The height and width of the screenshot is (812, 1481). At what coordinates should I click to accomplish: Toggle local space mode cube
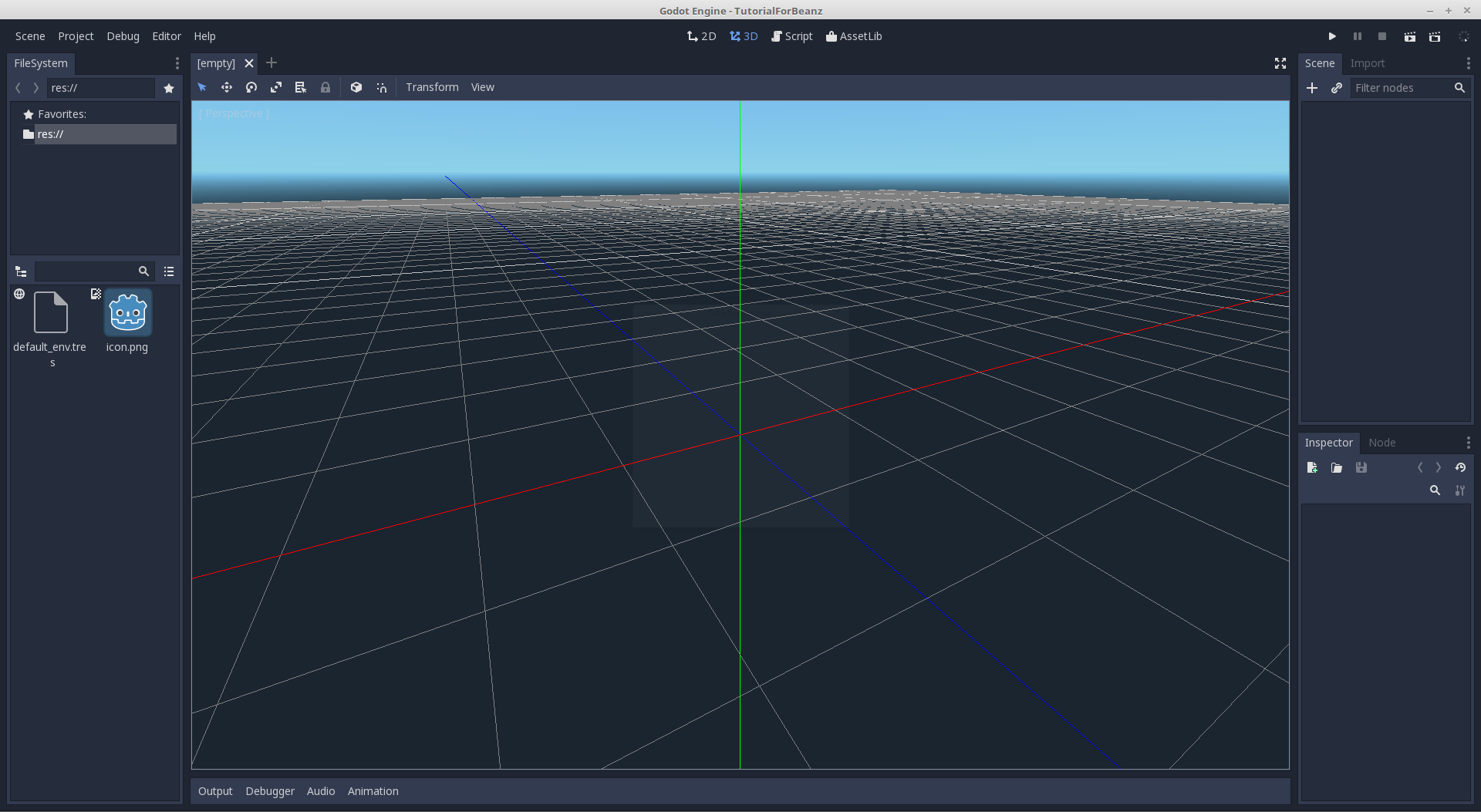coord(356,87)
